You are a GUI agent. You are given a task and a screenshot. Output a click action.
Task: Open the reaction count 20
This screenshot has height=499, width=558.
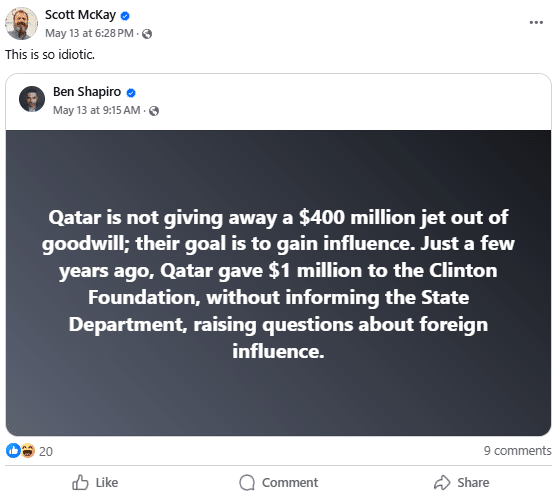click(x=46, y=451)
